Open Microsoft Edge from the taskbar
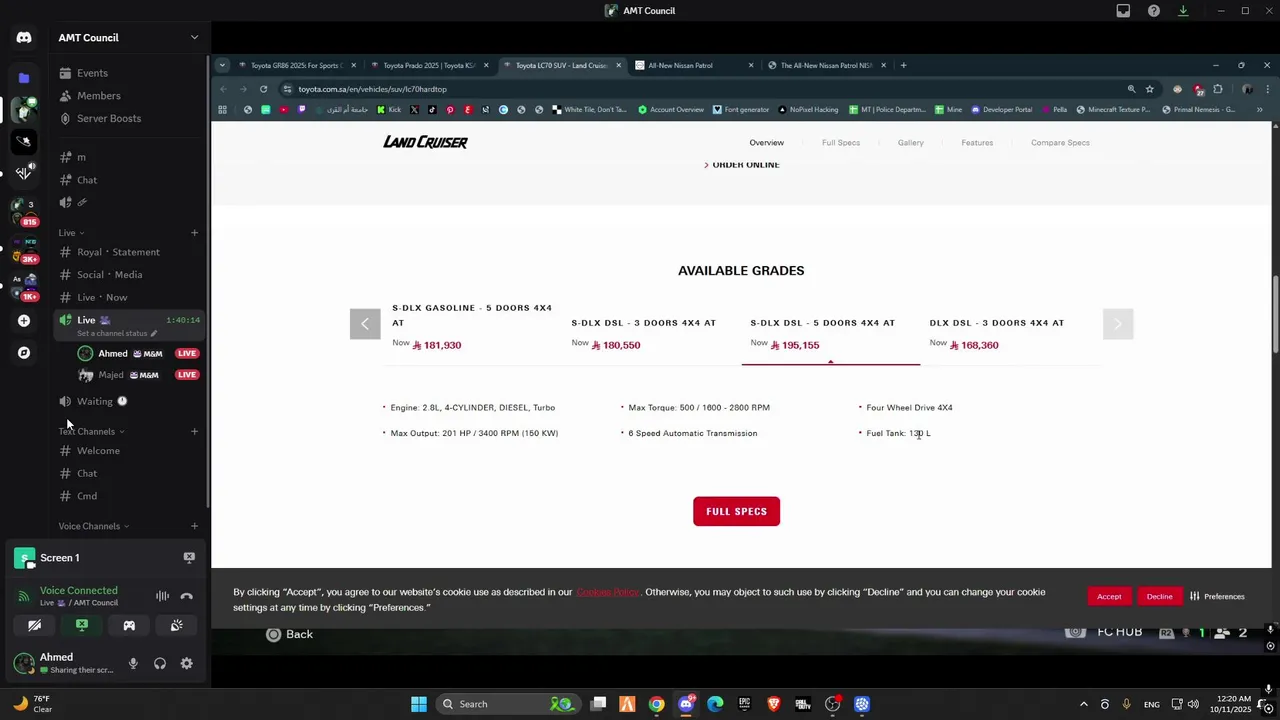 715,704
